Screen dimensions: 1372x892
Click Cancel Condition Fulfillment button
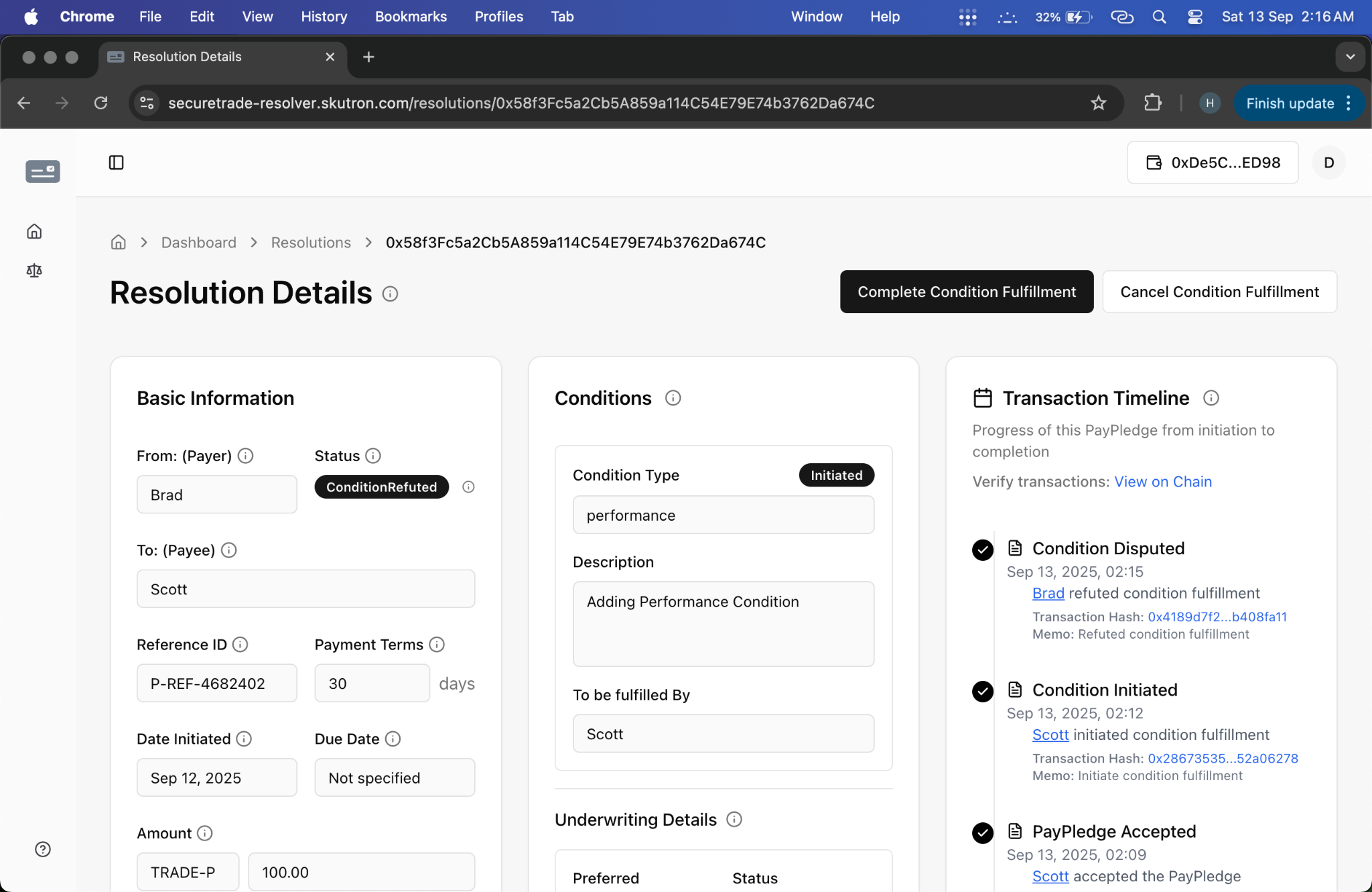pos(1219,292)
